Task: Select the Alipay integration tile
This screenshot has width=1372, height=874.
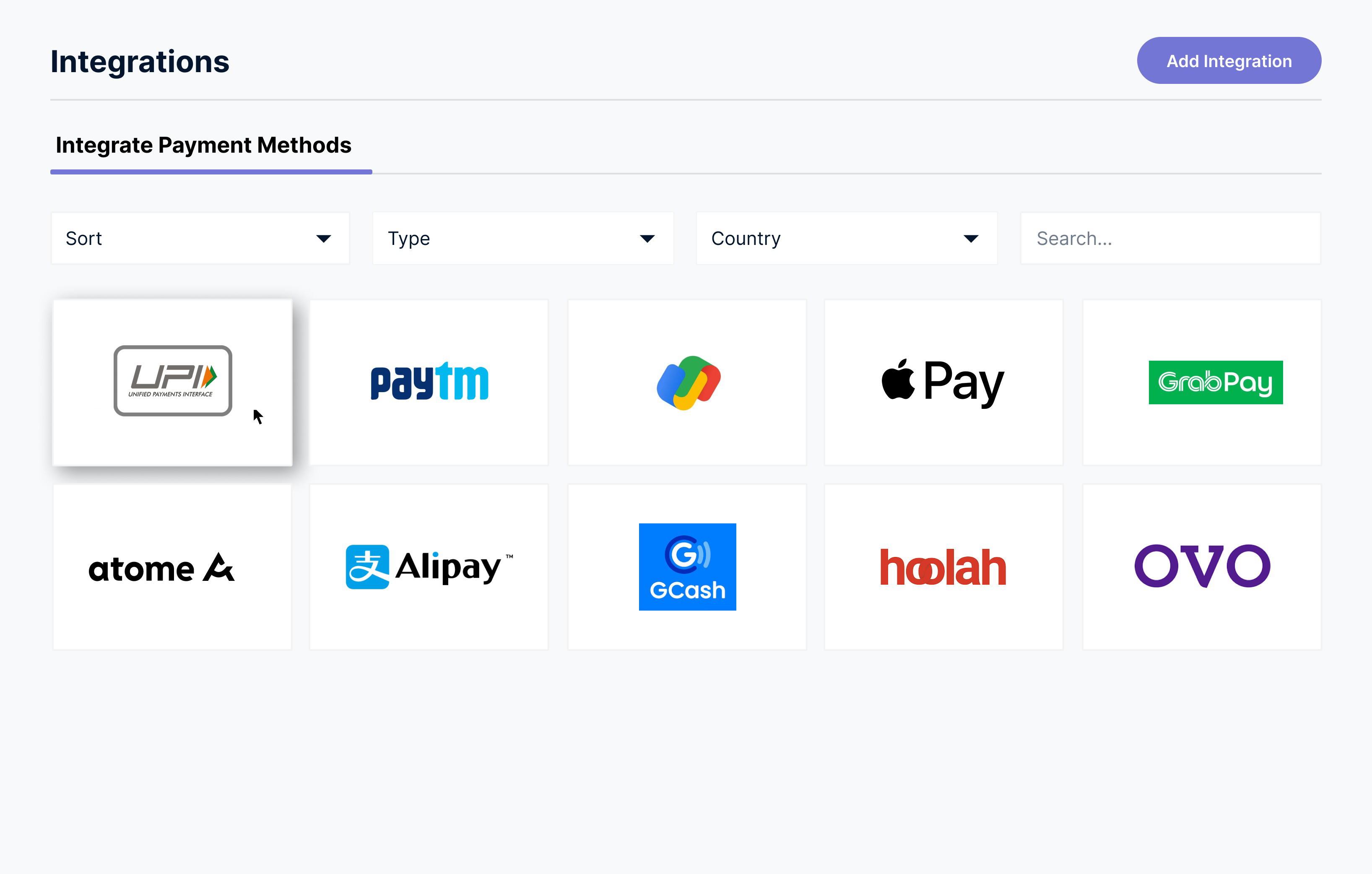Action: [429, 567]
